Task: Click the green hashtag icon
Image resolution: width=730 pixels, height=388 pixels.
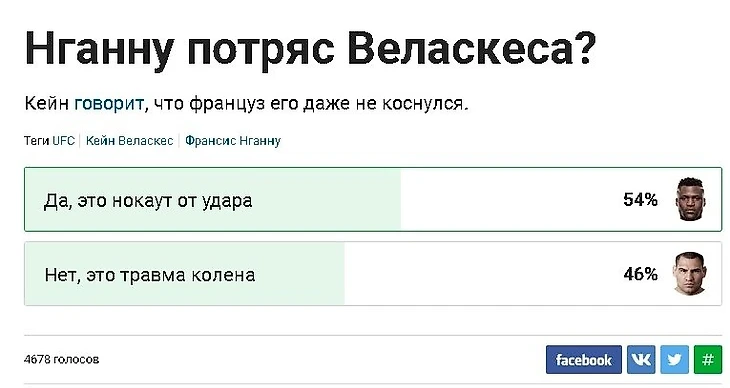Action: (708, 360)
